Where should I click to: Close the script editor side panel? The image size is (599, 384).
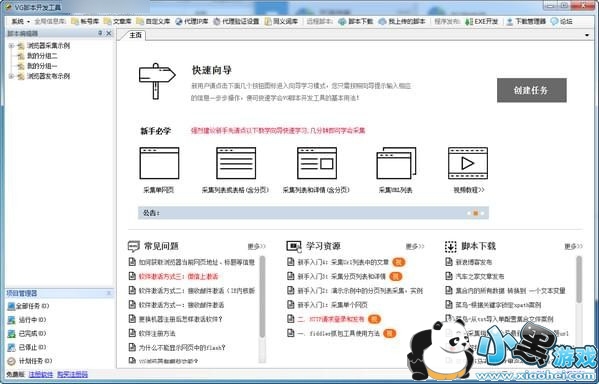click(109, 33)
